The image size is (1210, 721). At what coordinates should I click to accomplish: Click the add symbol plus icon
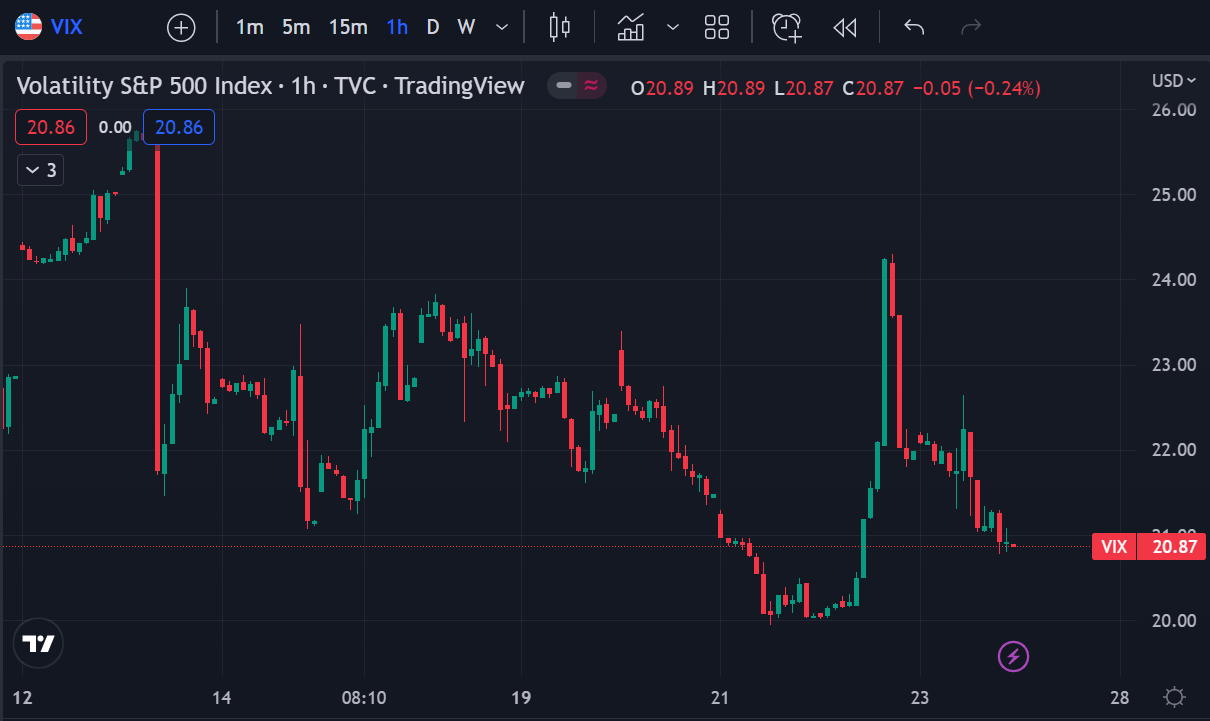coord(181,27)
